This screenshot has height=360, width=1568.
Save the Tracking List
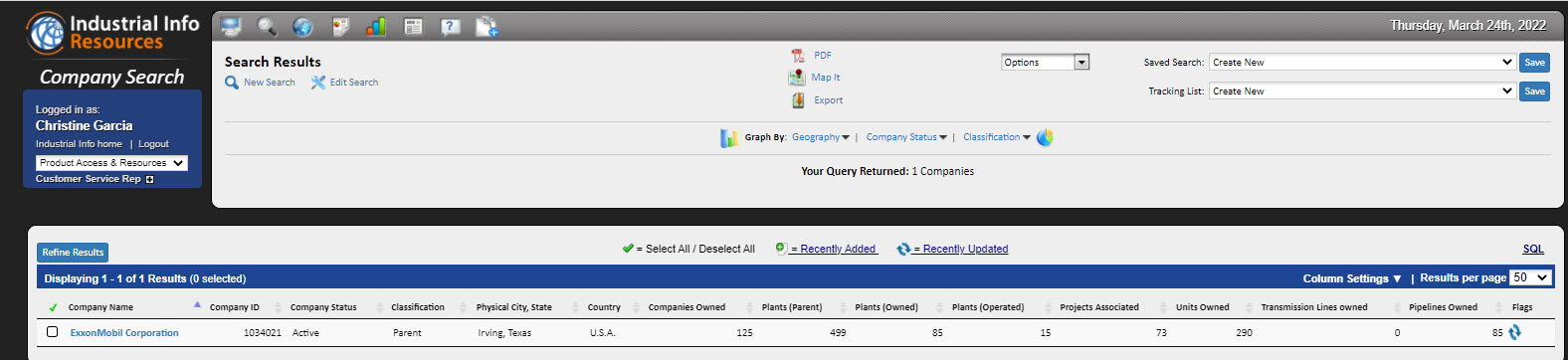click(x=1534, y=91)
